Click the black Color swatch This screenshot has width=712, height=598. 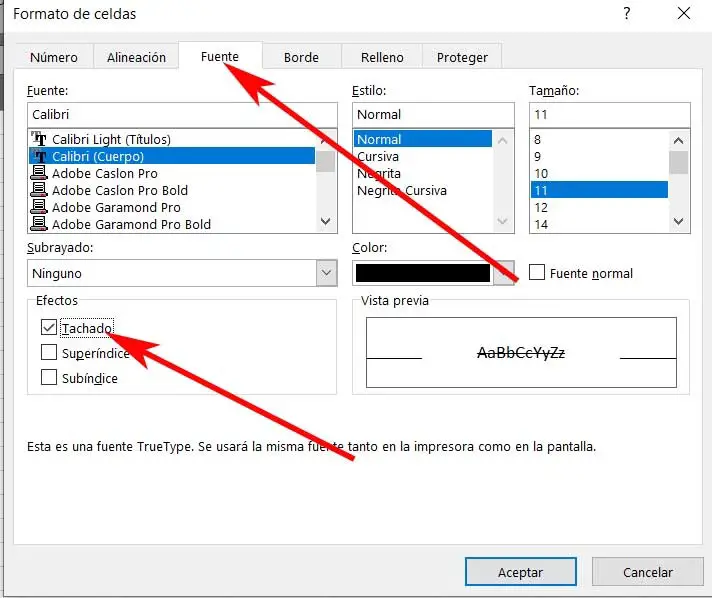coord(423,273)
